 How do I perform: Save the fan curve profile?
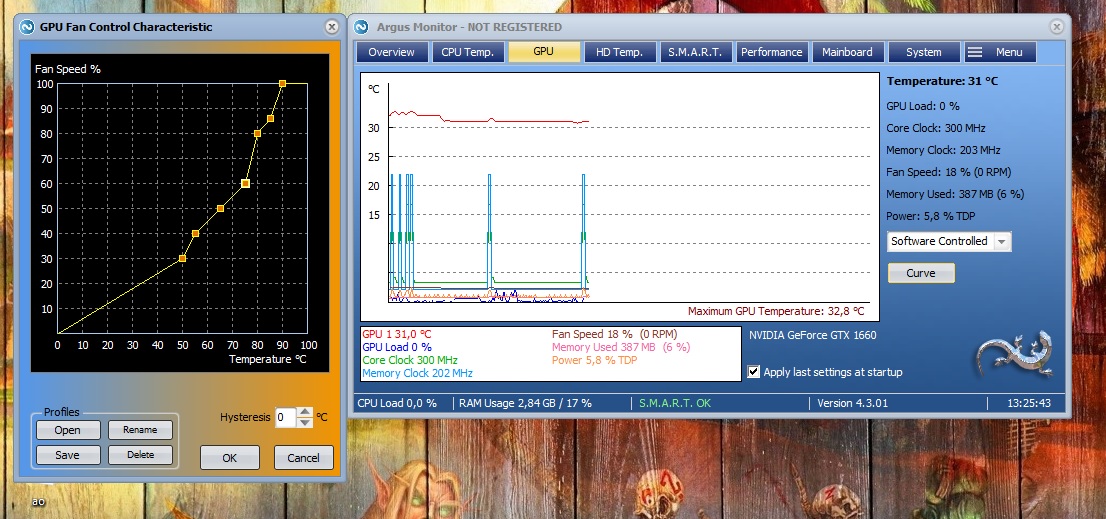[x=67, y=455]
